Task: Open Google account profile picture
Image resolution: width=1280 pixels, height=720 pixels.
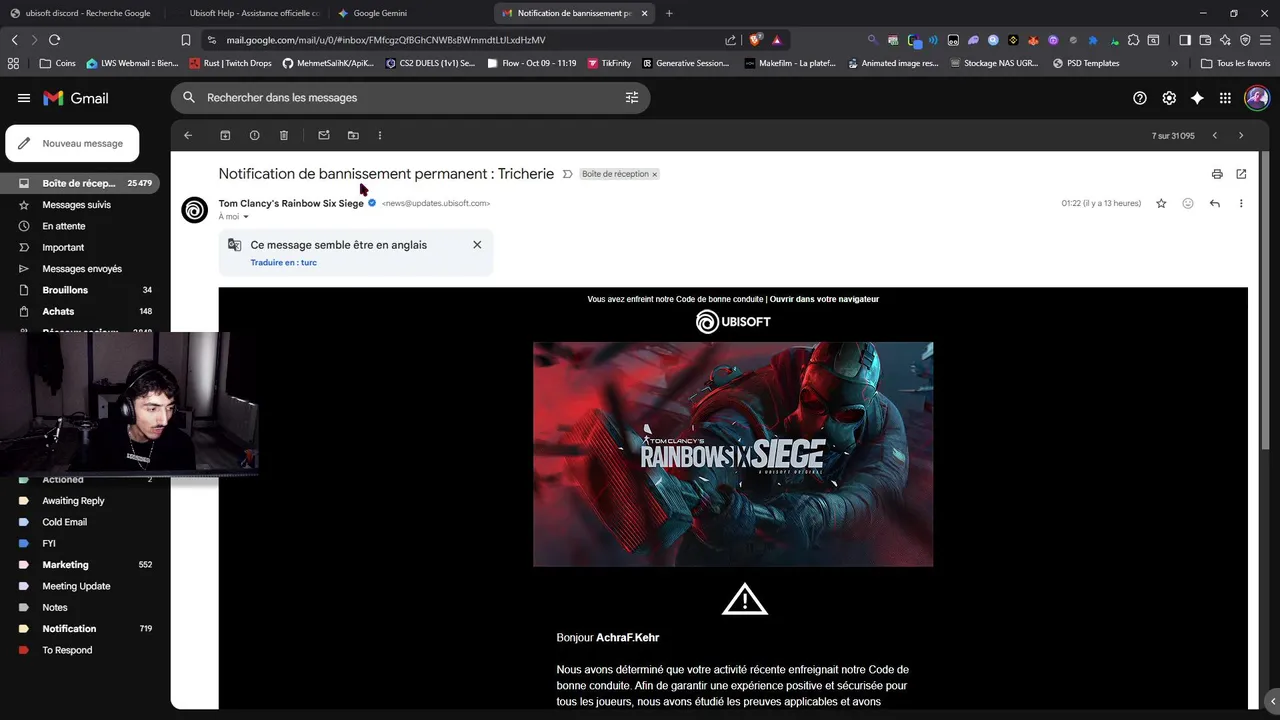Action: click(x=1257, y=98)
